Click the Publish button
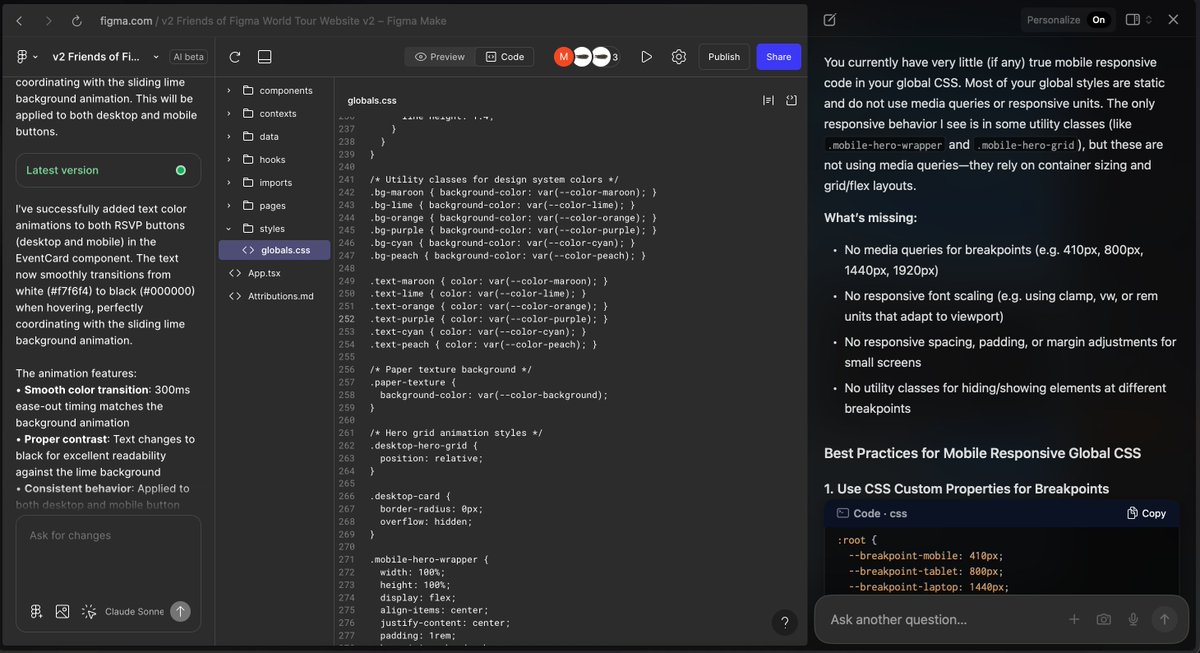This screenshot has width=1200, height=653. [x=724, y=57]
